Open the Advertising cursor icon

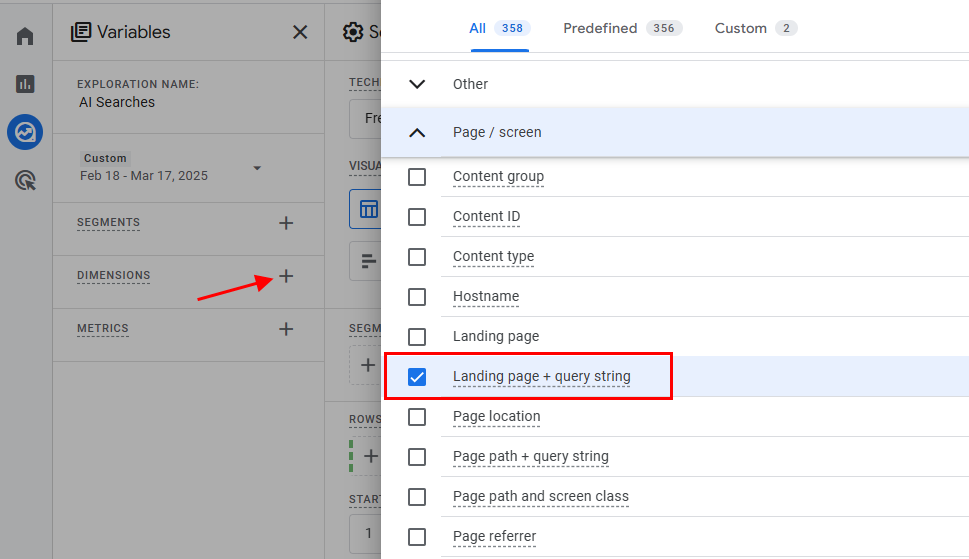(26, 180)
